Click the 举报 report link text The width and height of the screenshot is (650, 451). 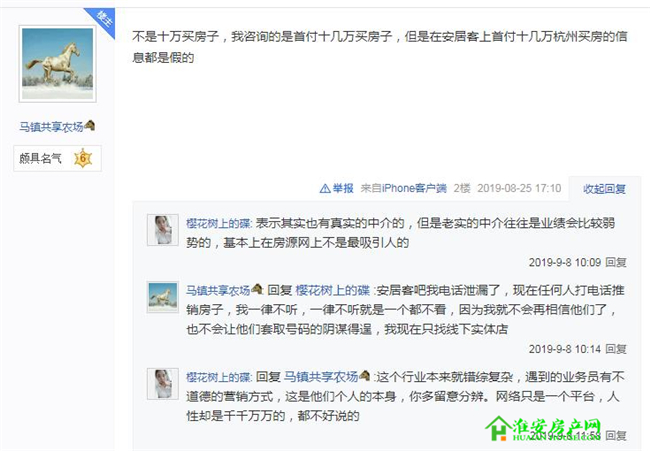343,189
